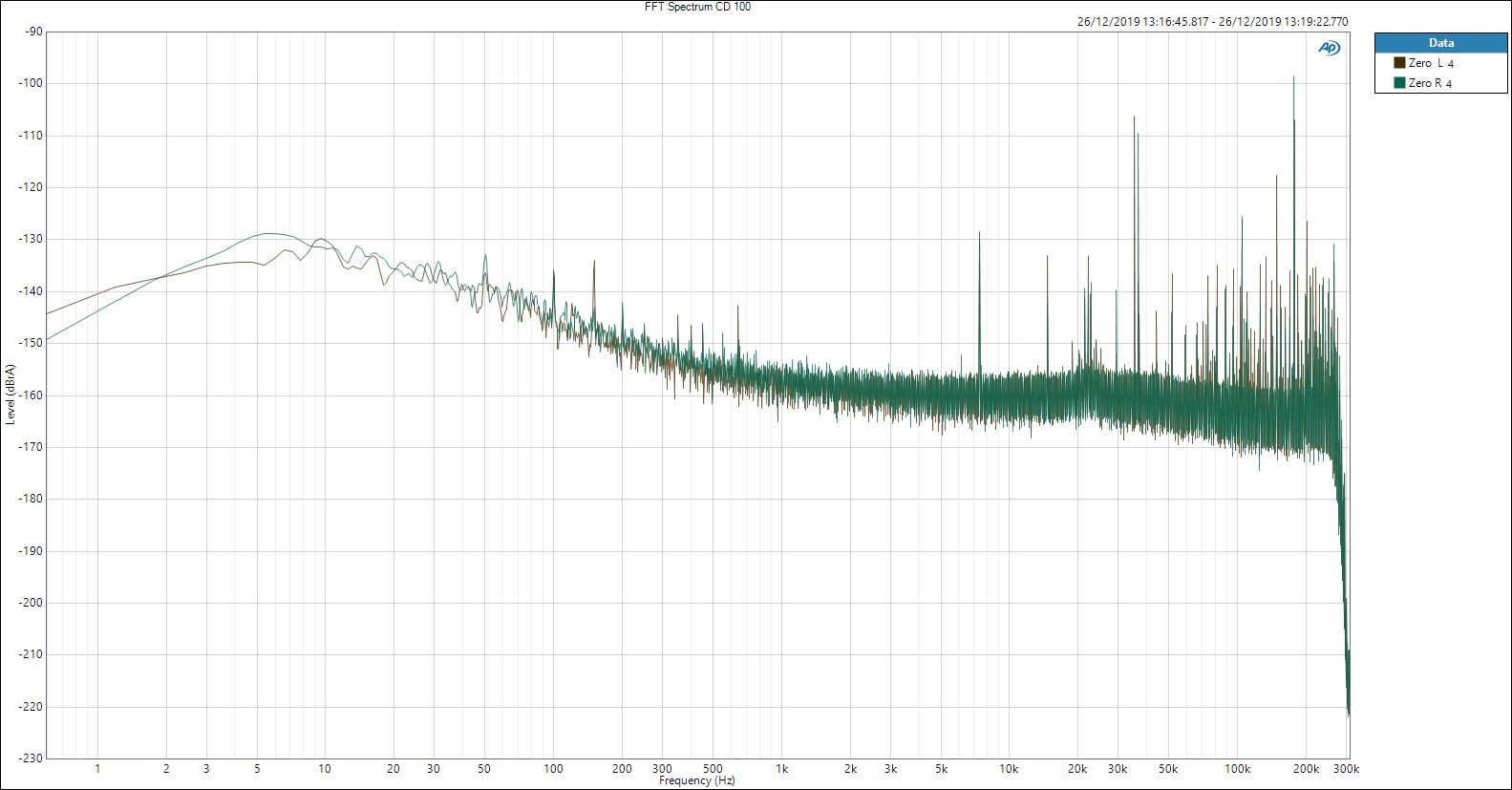The height and width of the screenshot is (790, 1512).
Task: Click the -90 level tick label
Action: coord(35,32)
